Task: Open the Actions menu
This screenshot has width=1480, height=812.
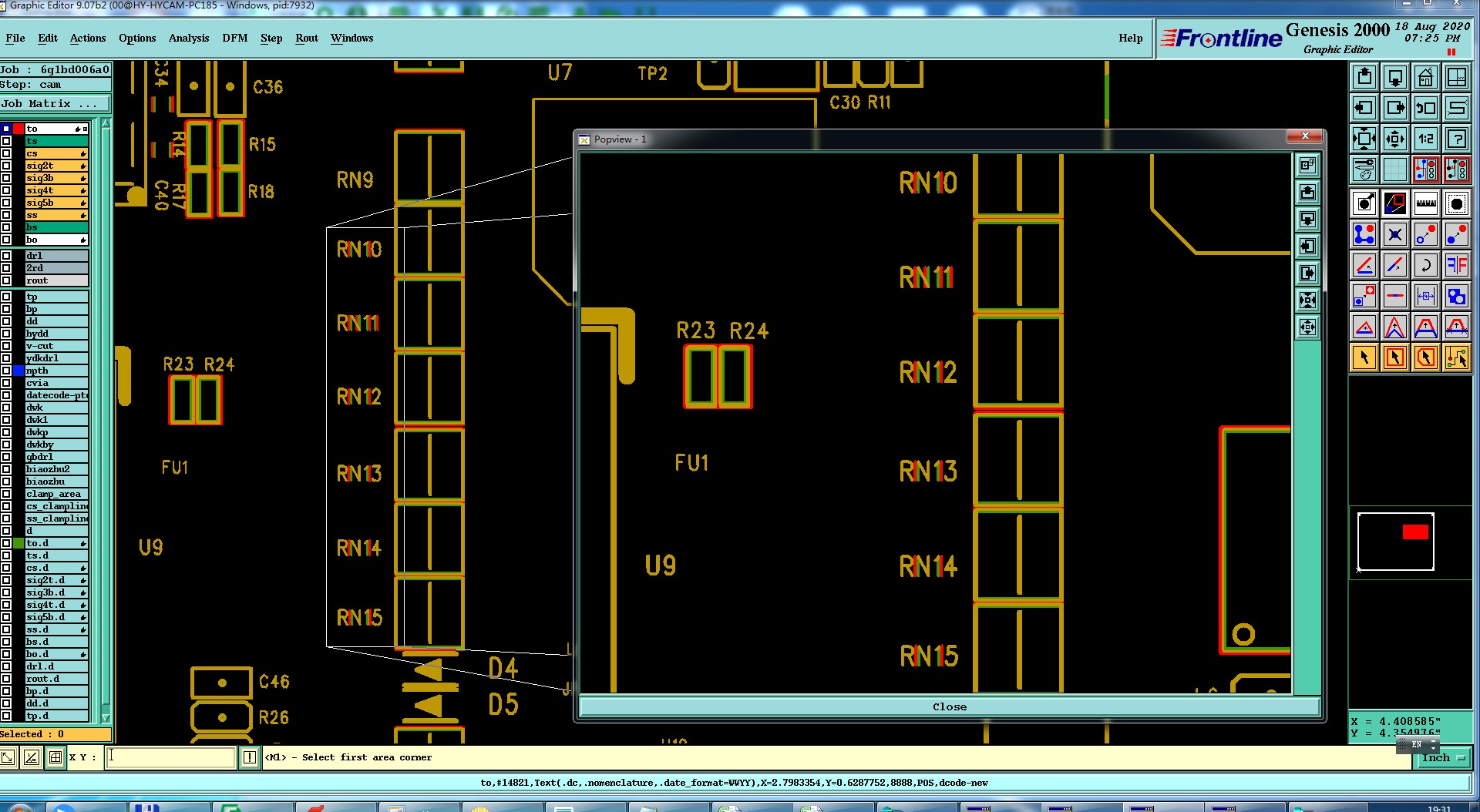Action: [88, 38]
